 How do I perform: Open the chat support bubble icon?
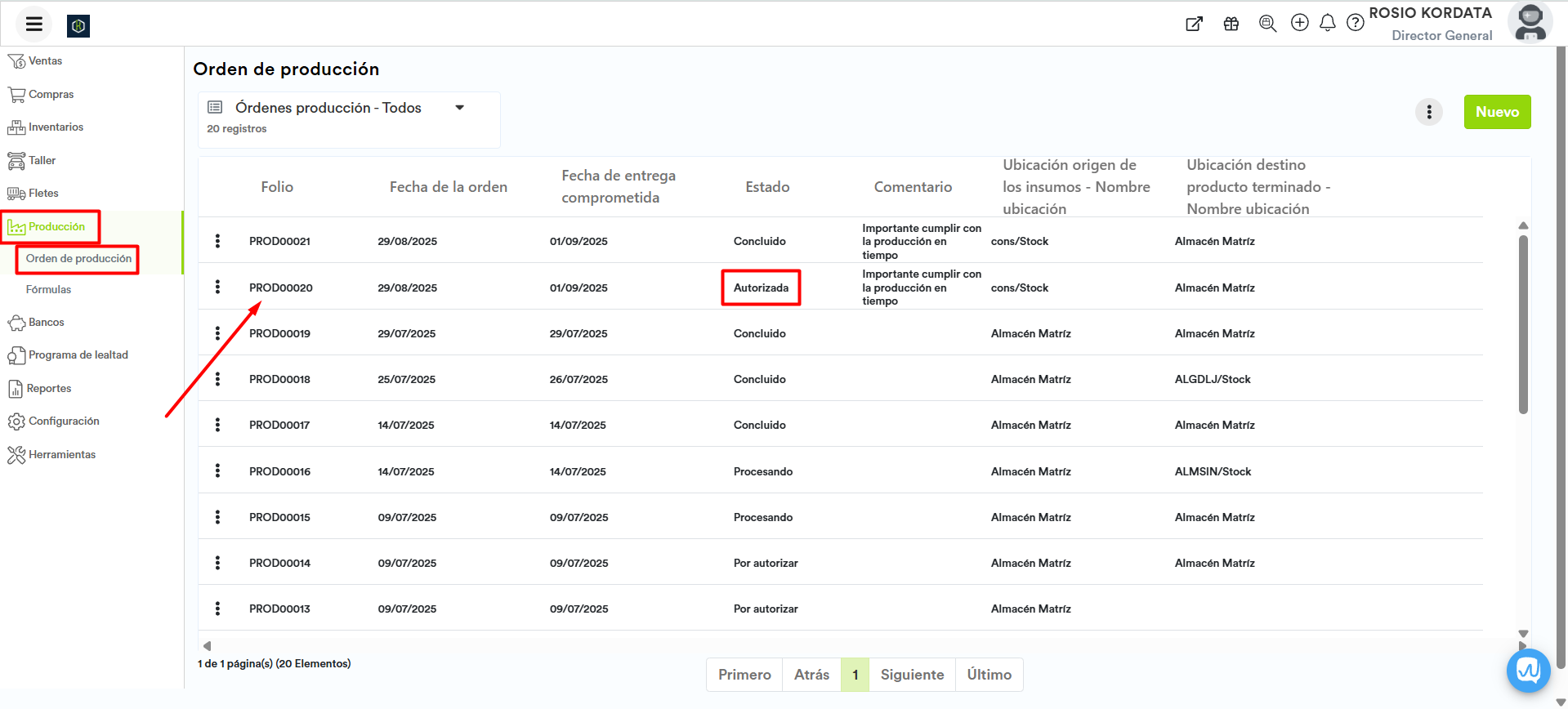click(x=1528, y=671)
